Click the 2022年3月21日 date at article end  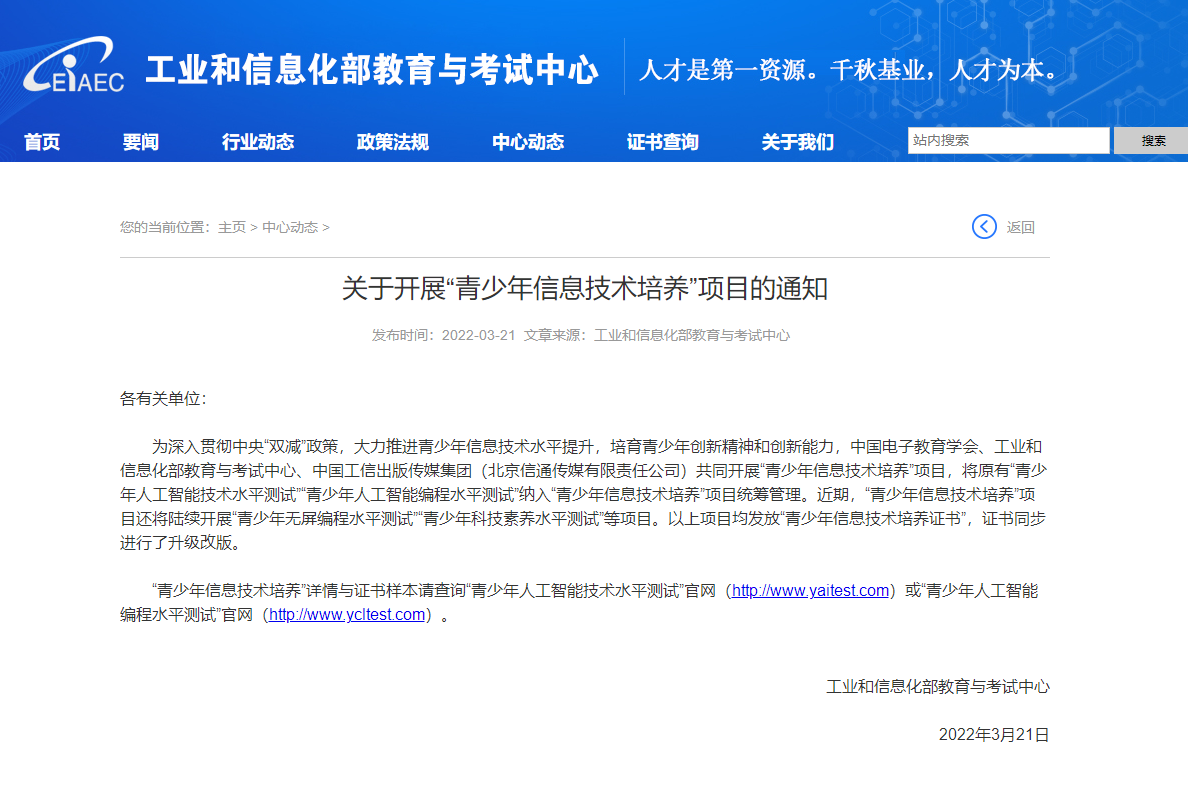[x=993, y=734]
